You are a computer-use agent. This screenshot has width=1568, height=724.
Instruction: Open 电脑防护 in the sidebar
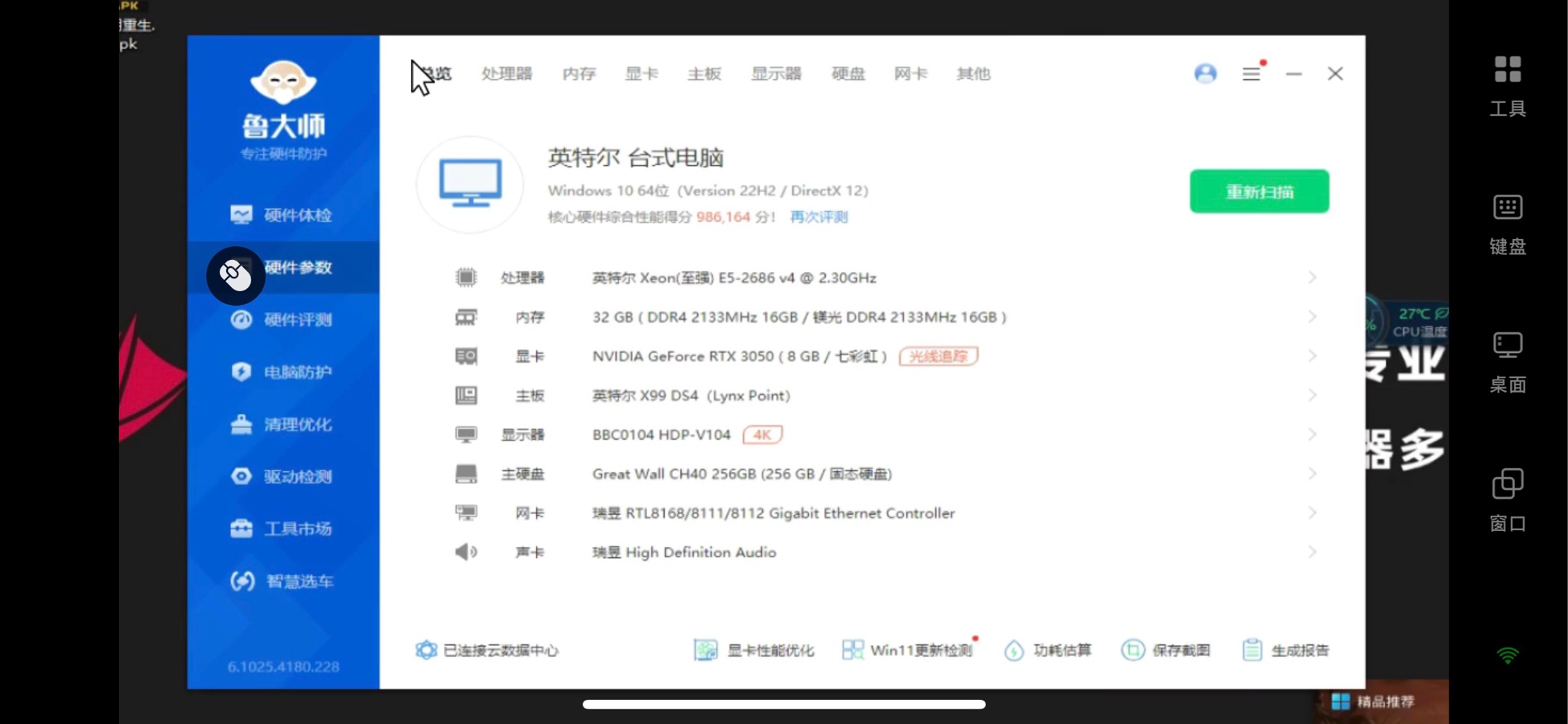point(282,372)
